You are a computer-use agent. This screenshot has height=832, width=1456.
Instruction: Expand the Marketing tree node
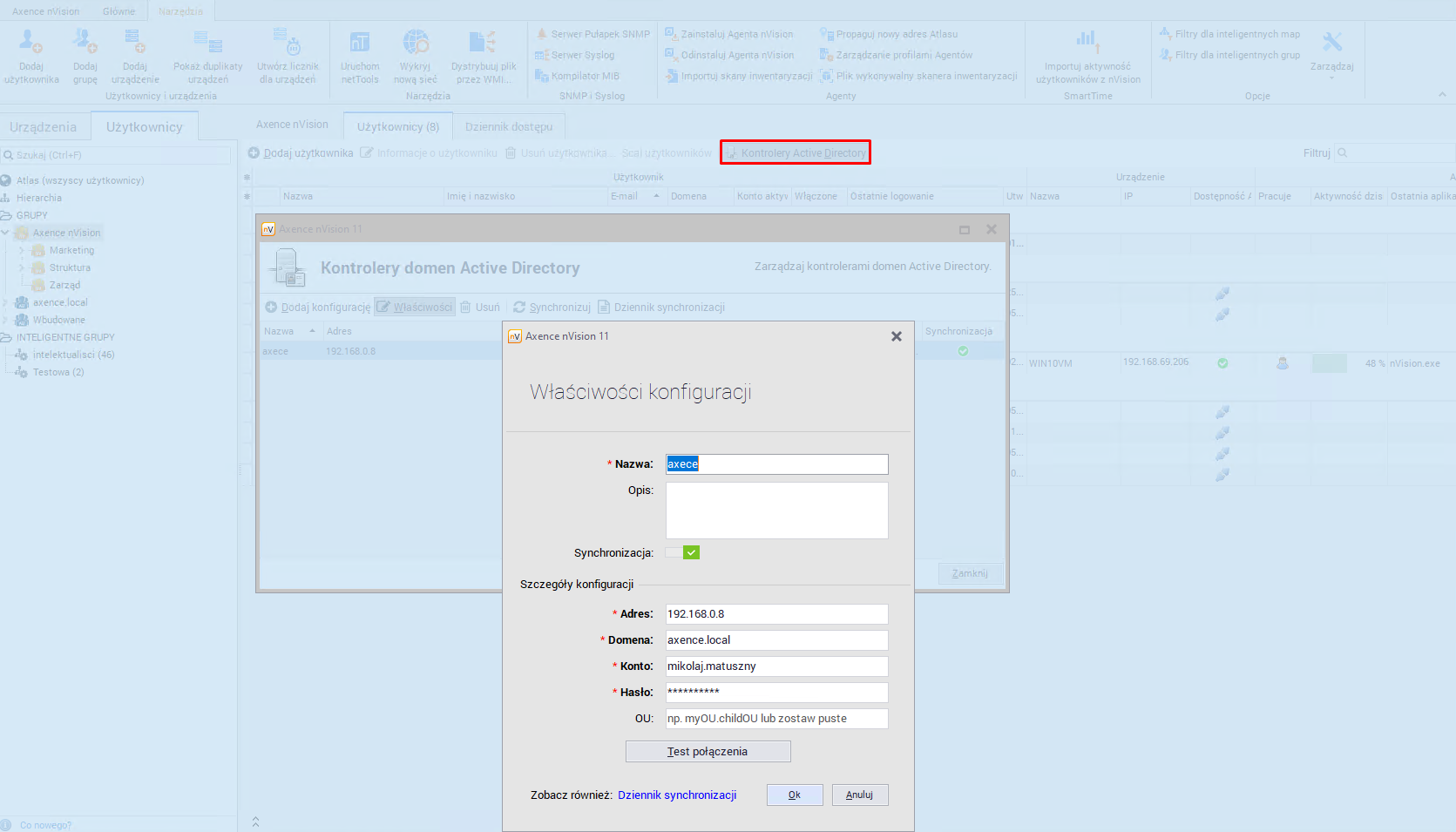pos(22,250)
